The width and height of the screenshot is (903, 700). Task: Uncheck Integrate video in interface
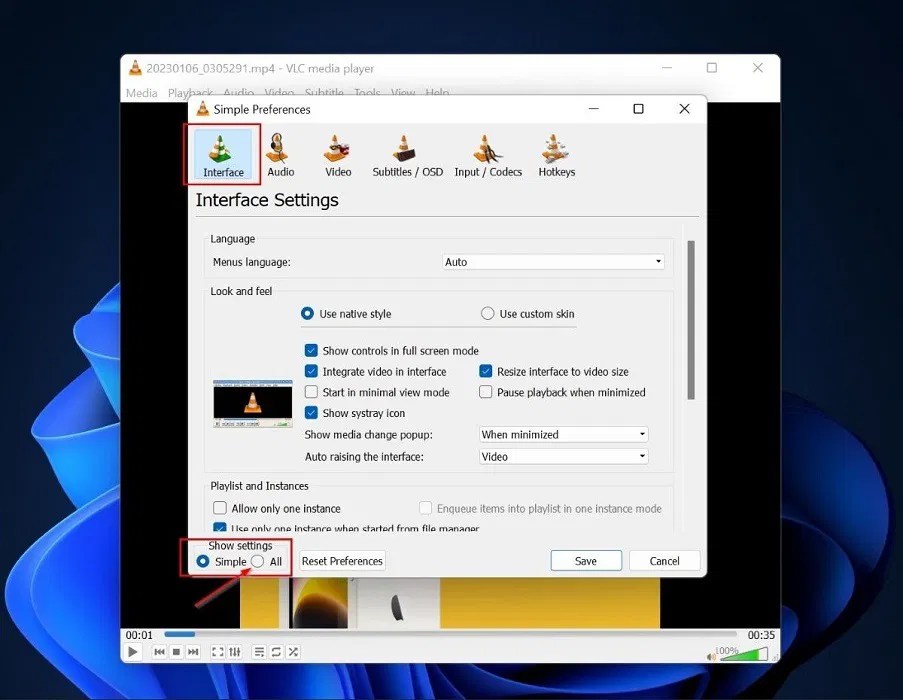(313, 371)
